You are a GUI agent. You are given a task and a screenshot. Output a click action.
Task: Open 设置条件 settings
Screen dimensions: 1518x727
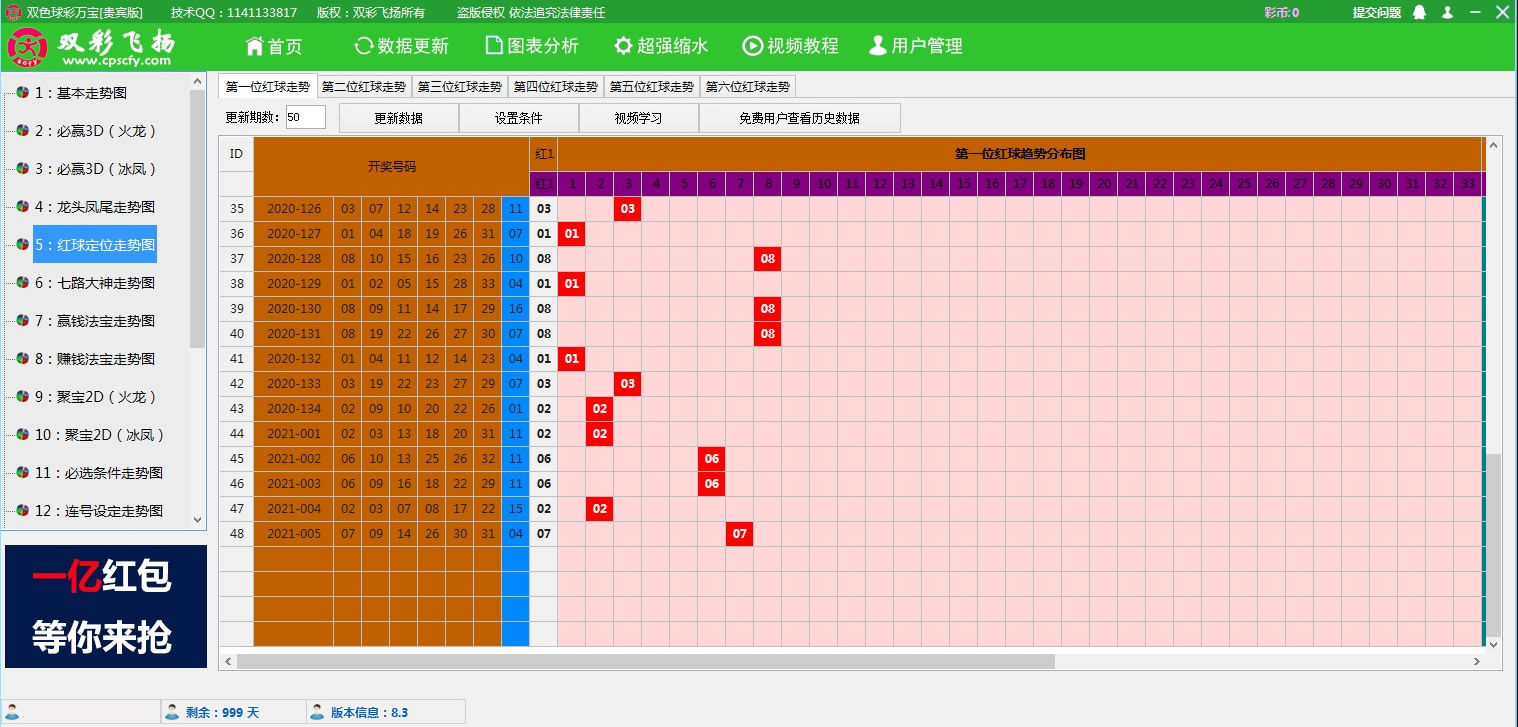(517, 117)
